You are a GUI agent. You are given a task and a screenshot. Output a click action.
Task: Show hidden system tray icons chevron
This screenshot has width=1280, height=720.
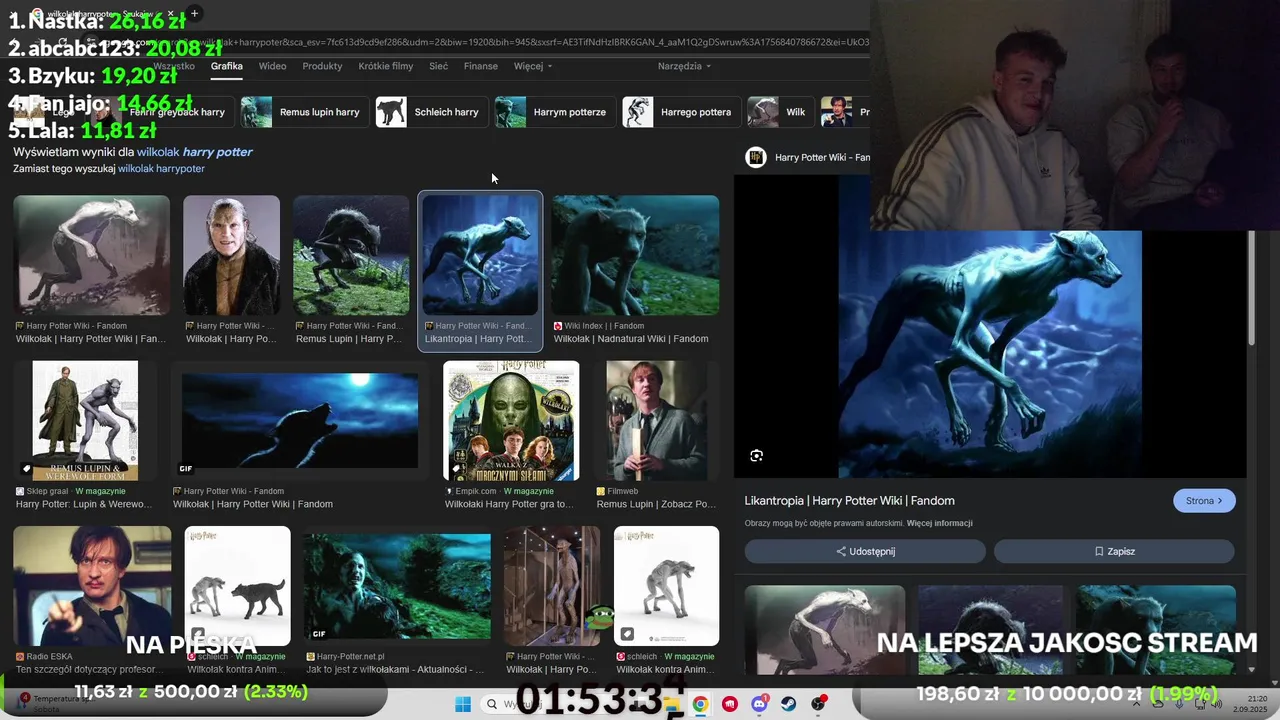(x=1138, y=704)
